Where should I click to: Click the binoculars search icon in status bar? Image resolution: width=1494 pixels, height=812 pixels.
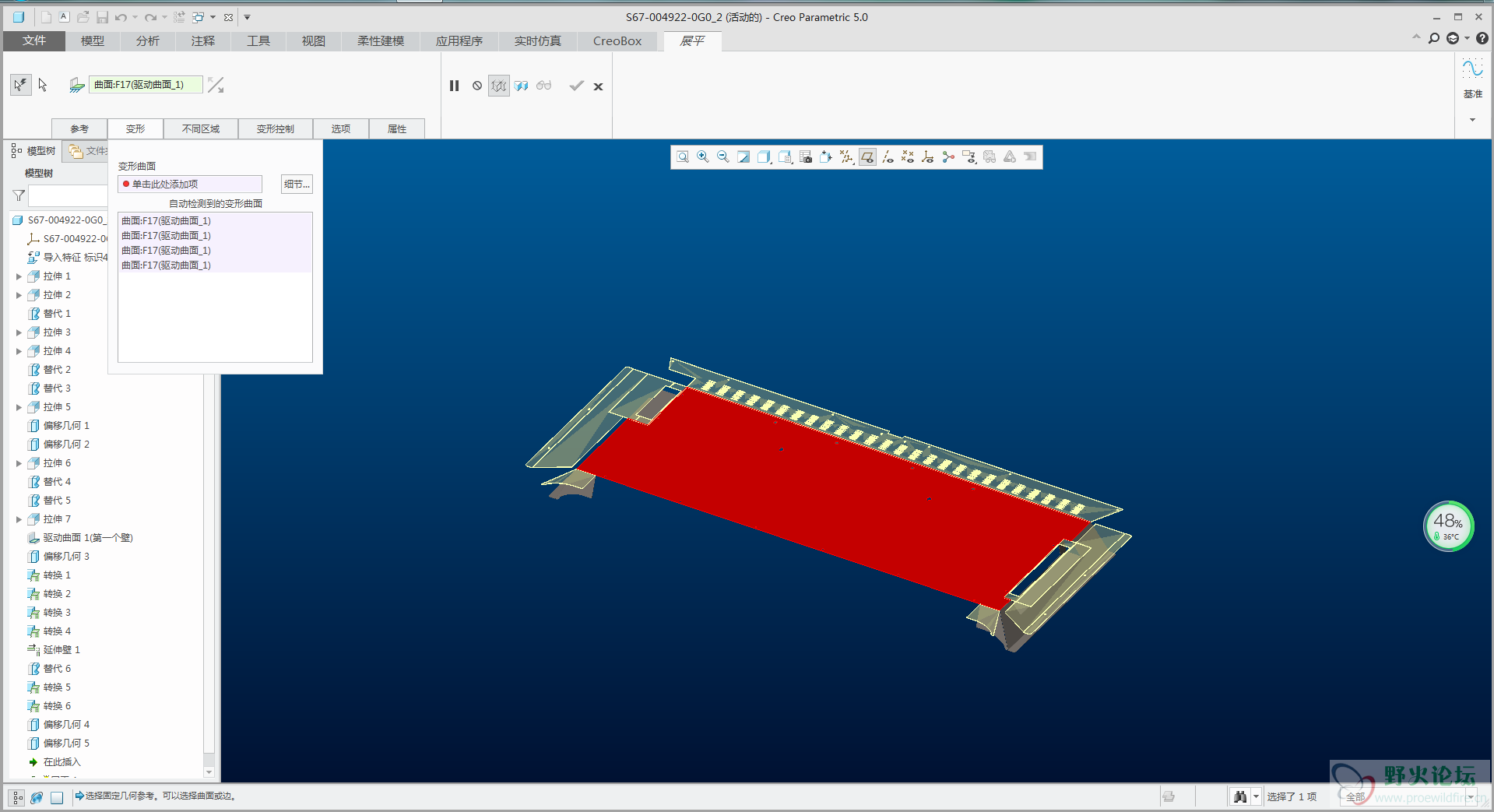(x=1240, y=796)
